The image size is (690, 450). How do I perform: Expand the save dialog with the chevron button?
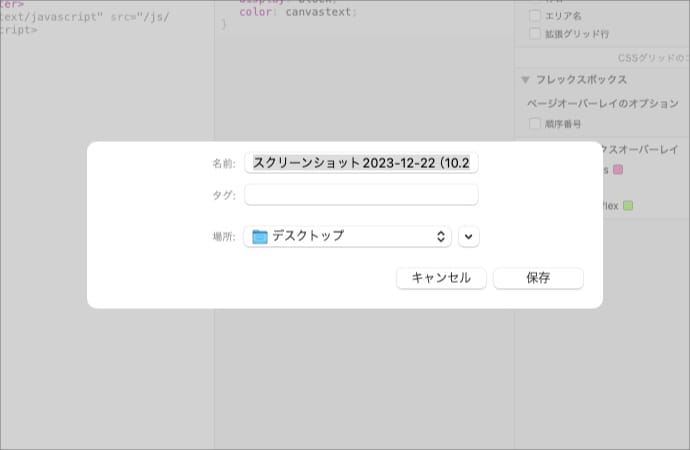(x=469, y=237)
